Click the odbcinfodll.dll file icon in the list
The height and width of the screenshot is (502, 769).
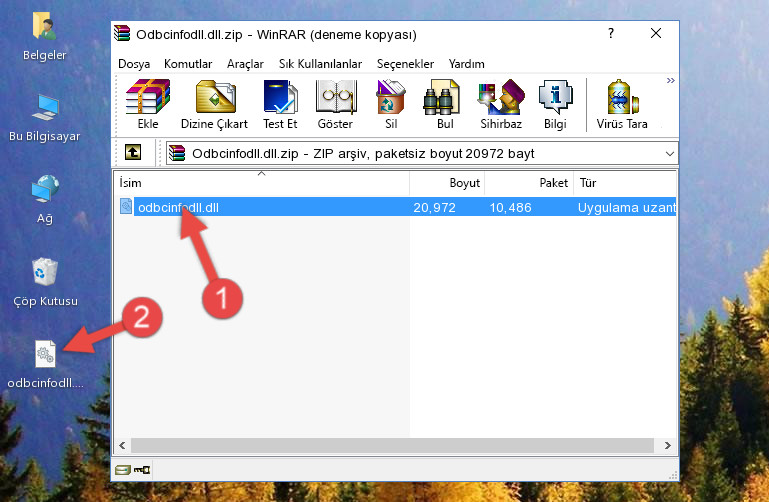click(x=126, y=206)
